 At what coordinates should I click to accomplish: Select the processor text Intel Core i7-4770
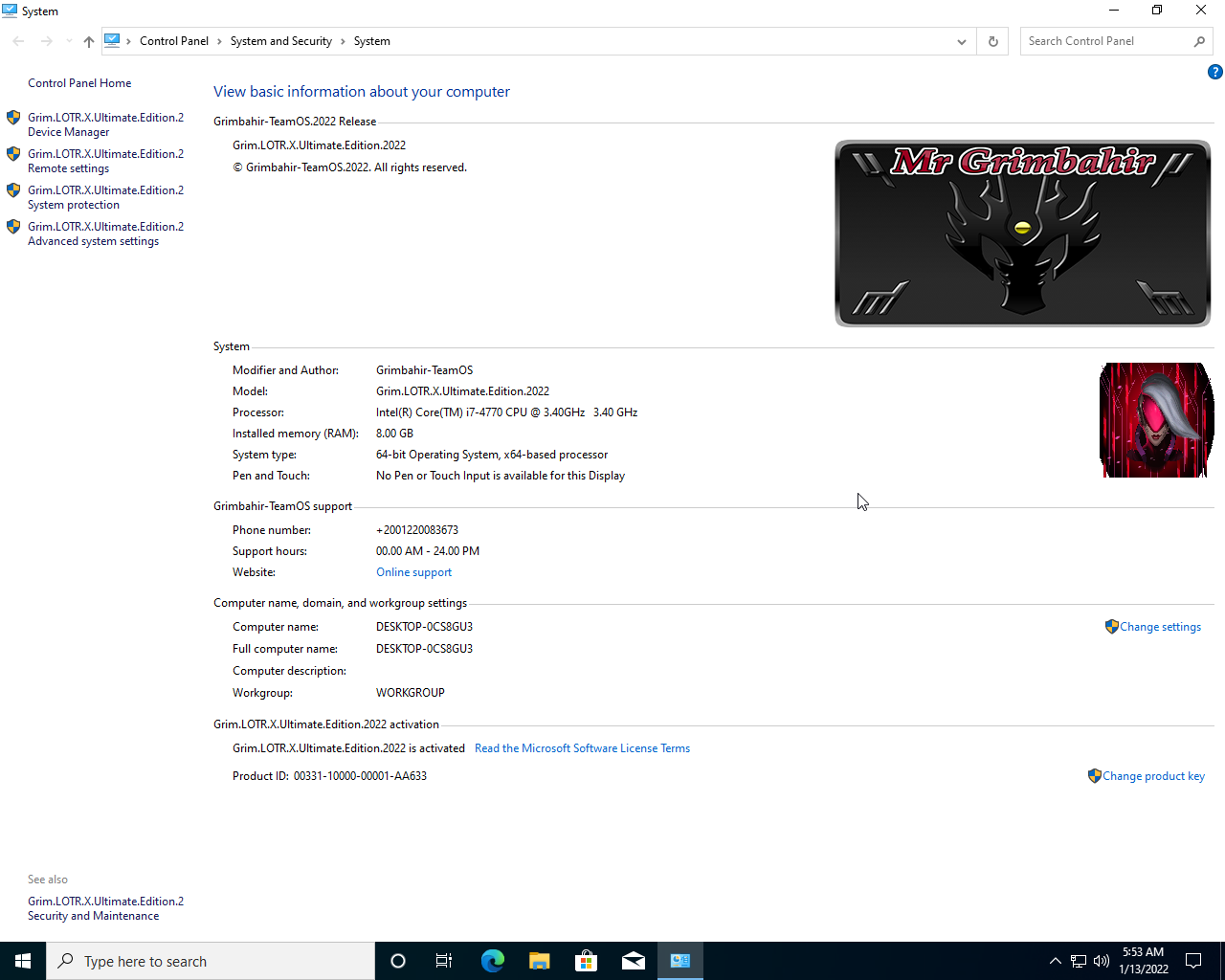point(506,412)
